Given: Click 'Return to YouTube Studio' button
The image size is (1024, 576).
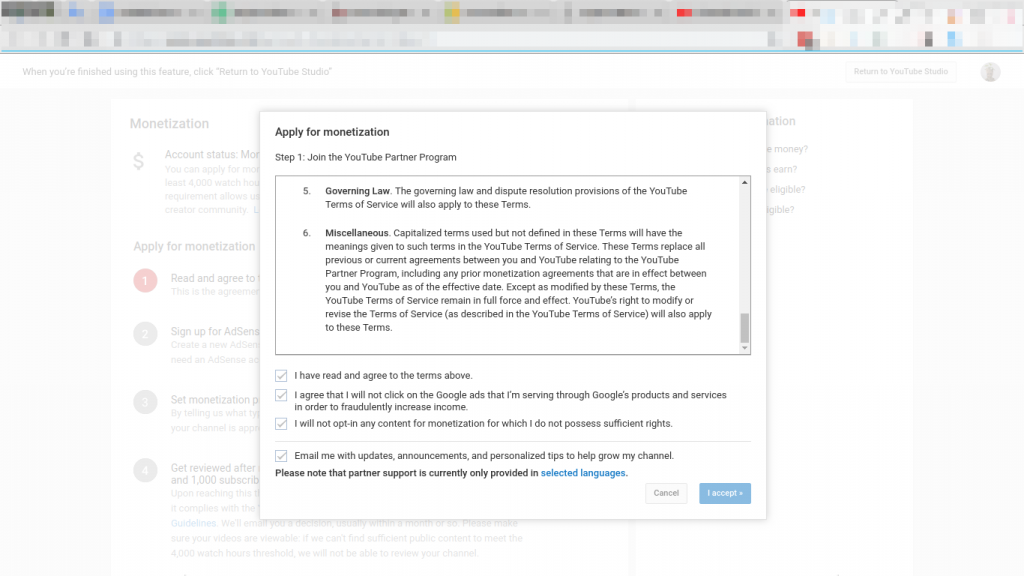Looking at the screenshot, I should (x=900, y=72).
